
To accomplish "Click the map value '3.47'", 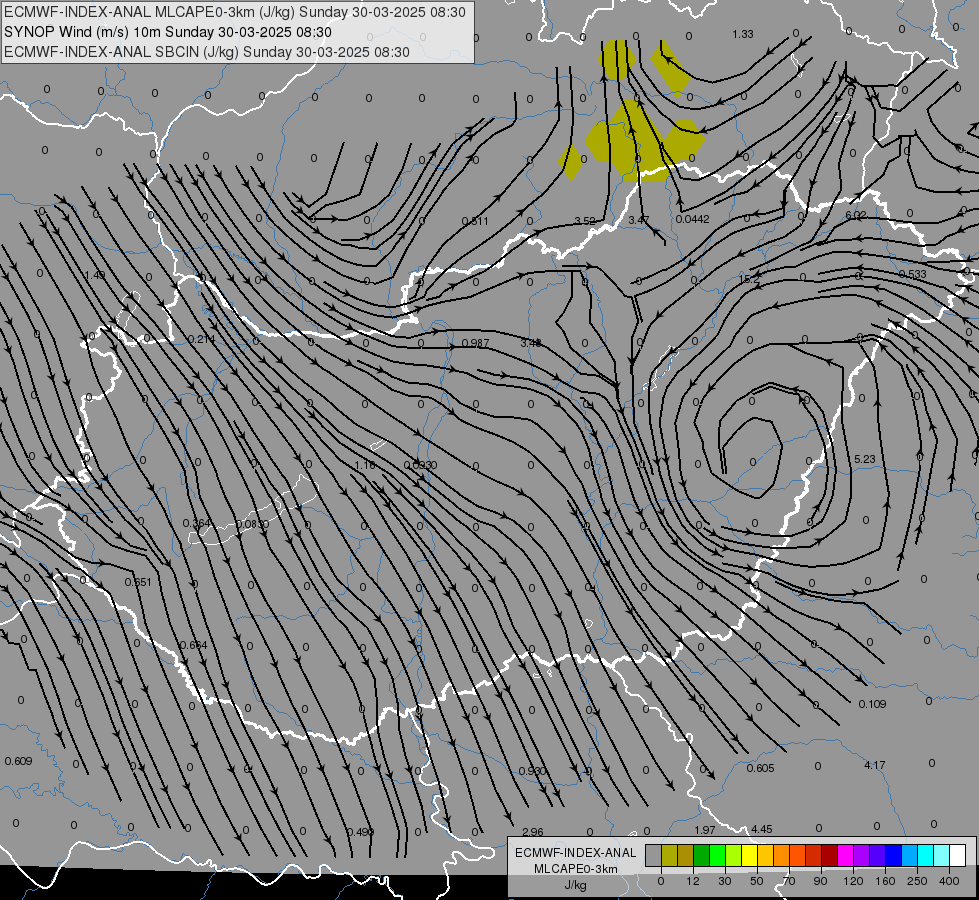I will (639, 220).
